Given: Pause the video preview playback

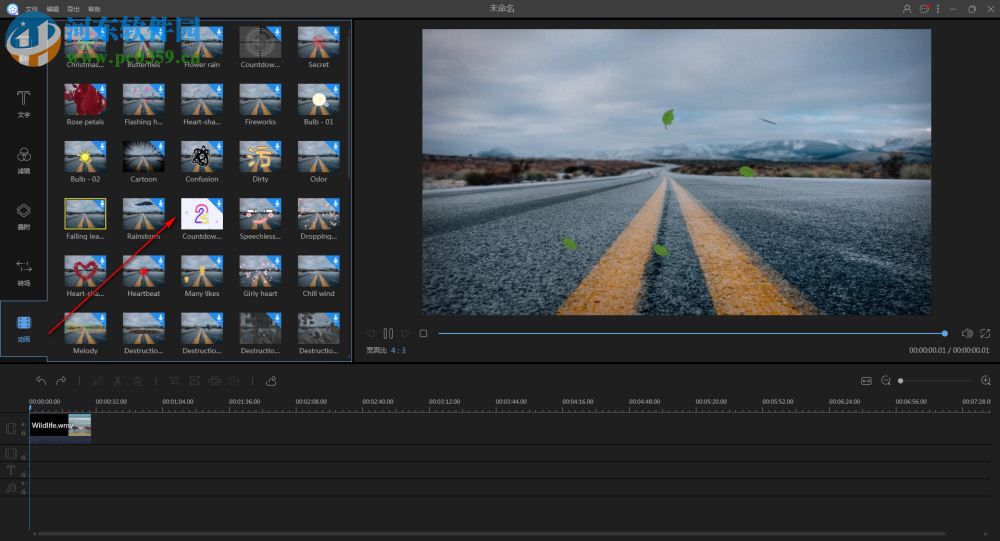Looking at the screenshot, I should (x=388, y=333).
